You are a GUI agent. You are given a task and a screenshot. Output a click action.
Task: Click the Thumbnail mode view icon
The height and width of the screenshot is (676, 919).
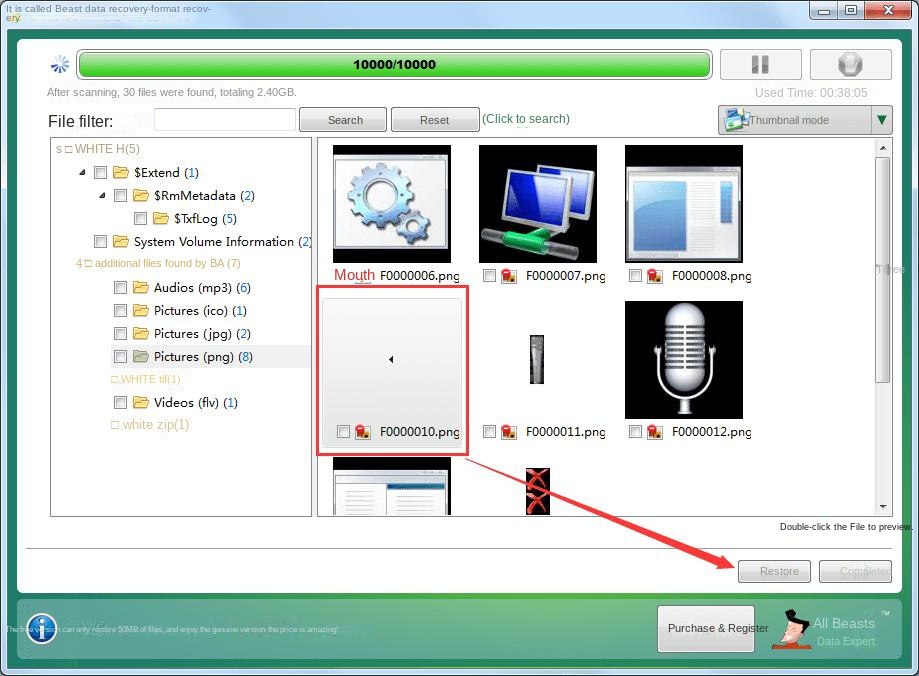point(737,119)
